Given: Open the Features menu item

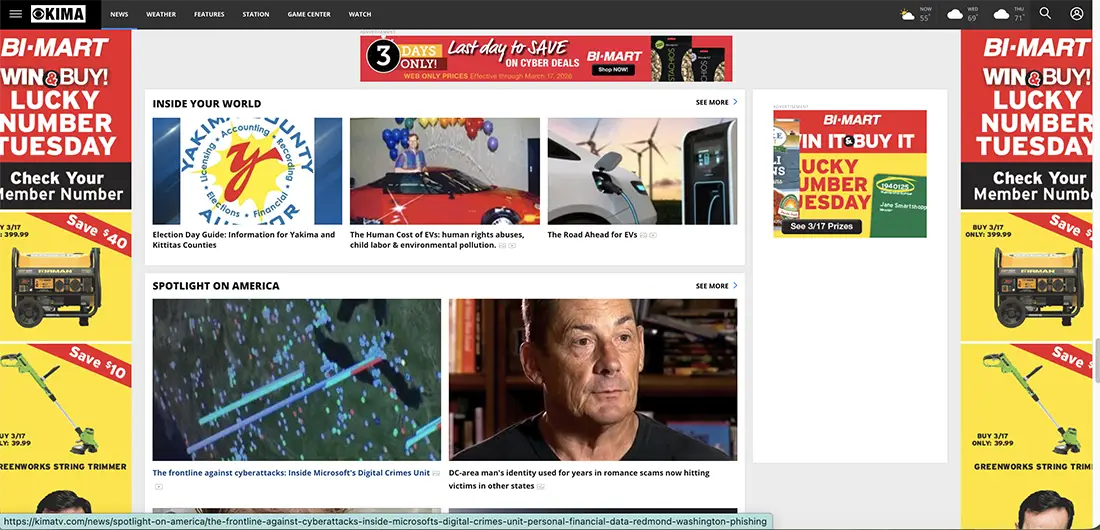Looking at the screenshot, I should (x=209, y=14).
